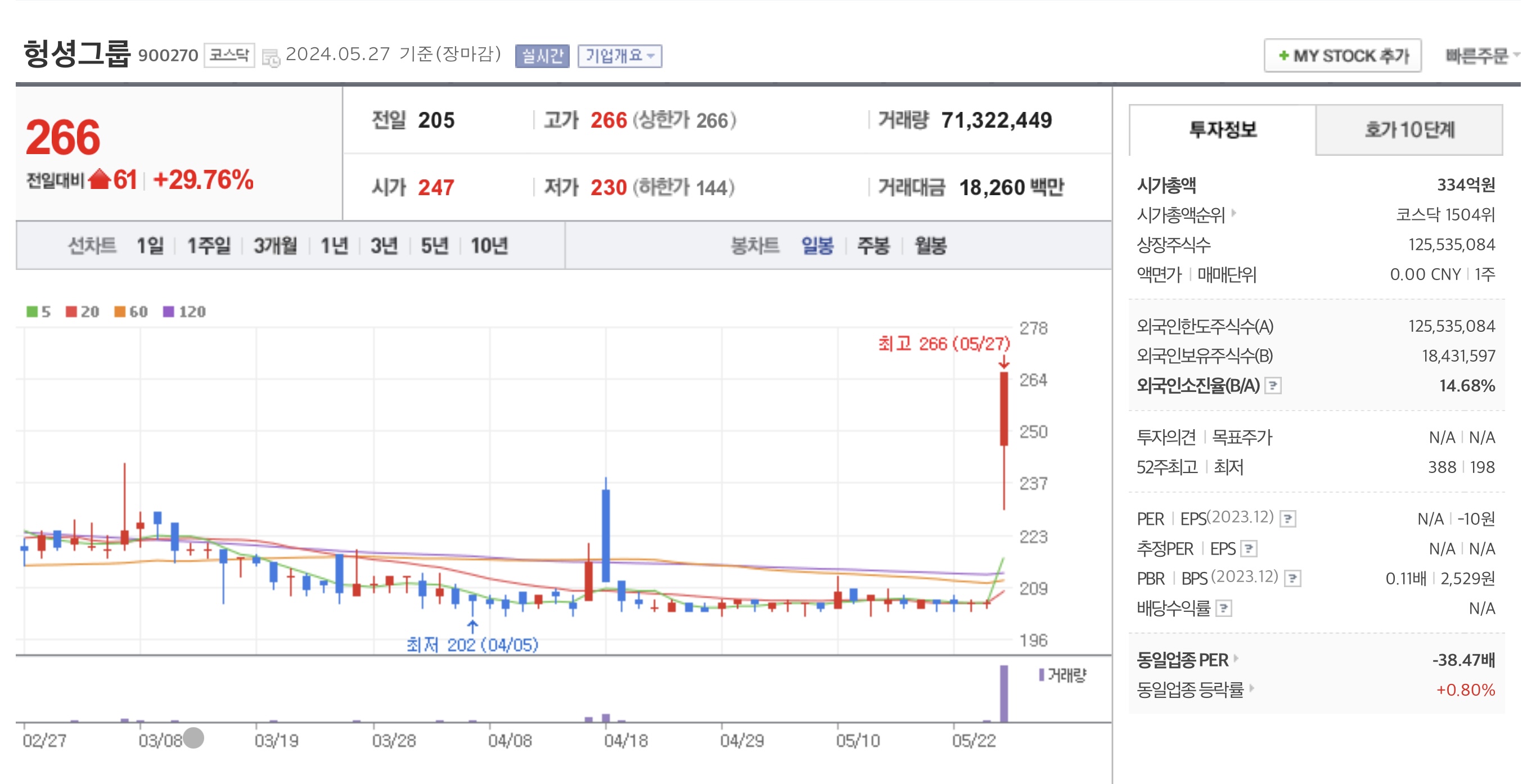This screenshot has height=784, width=1536.
Task: Expand the 동일업종 등락률 arrow
Action: click(1251, 688)
